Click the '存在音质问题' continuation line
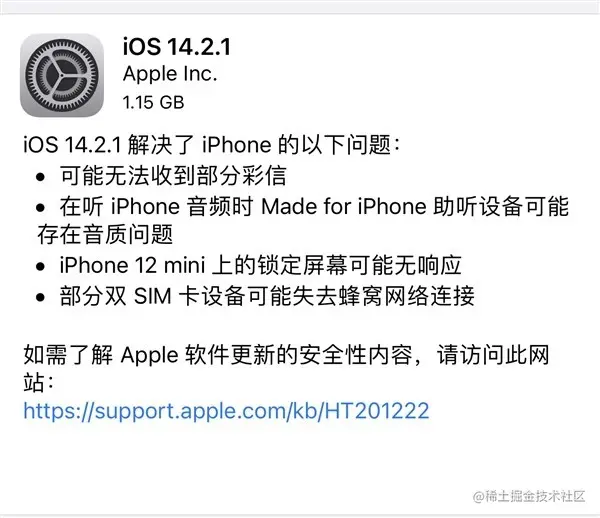This screenshot has width=600, height=518. coord(105,234)
